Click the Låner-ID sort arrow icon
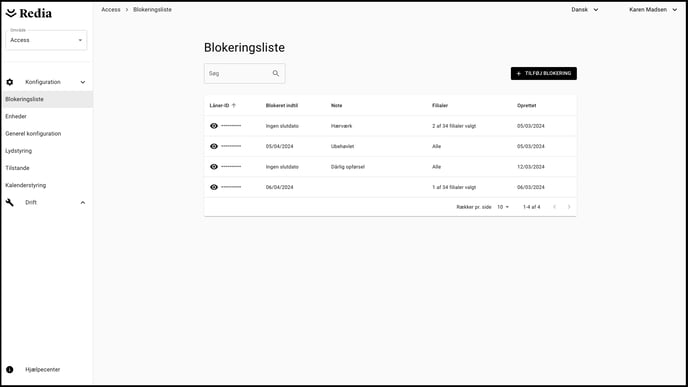This screenshot has height=387, width=688. [x=234, y=105]
